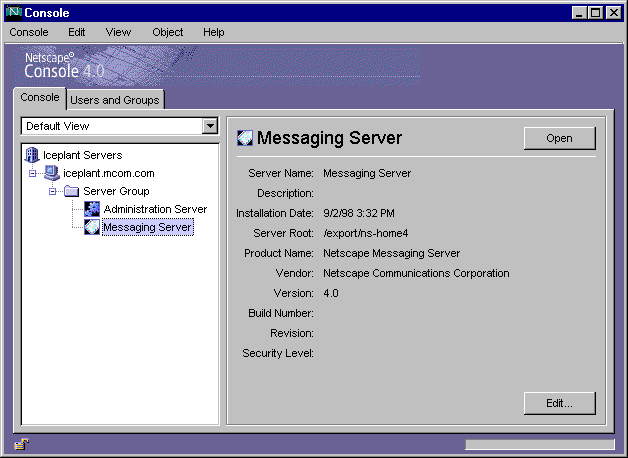The width and height of the screenshot is (628, 458).
Task: Click the Edit... button
Action: click(x=560, y=403)
